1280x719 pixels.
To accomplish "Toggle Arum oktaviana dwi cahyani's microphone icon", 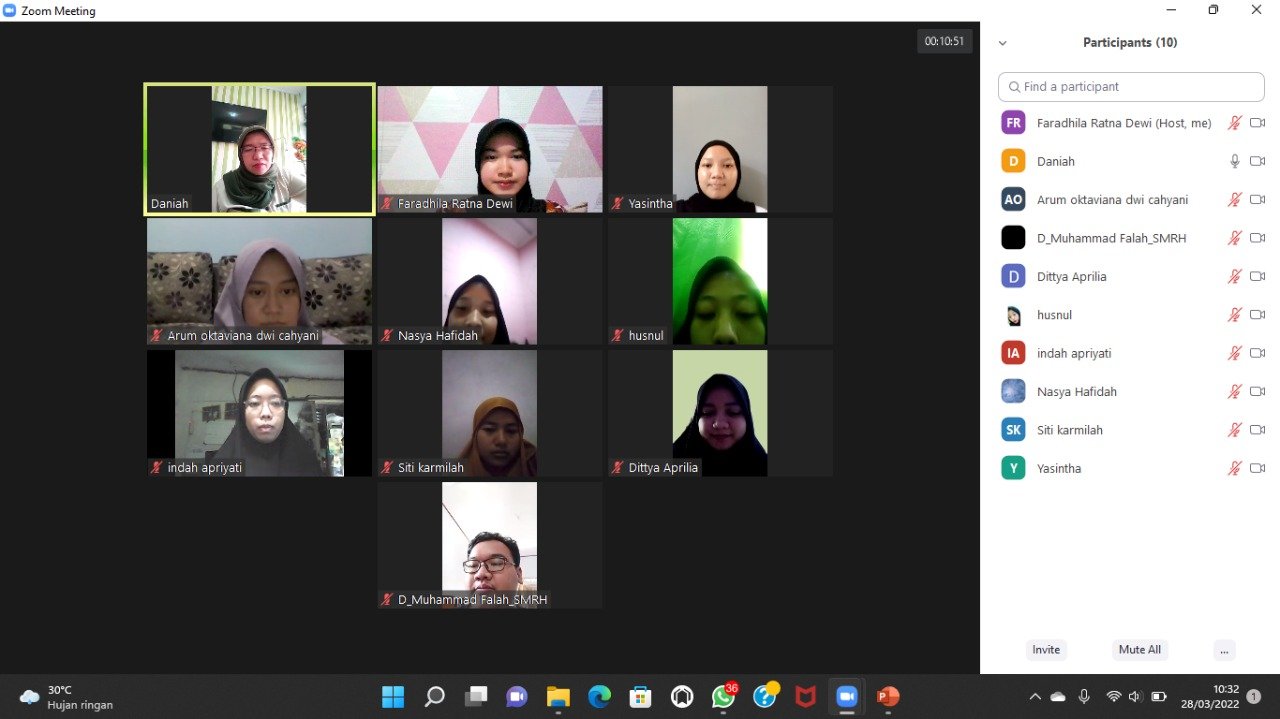I will [1235, 200].
